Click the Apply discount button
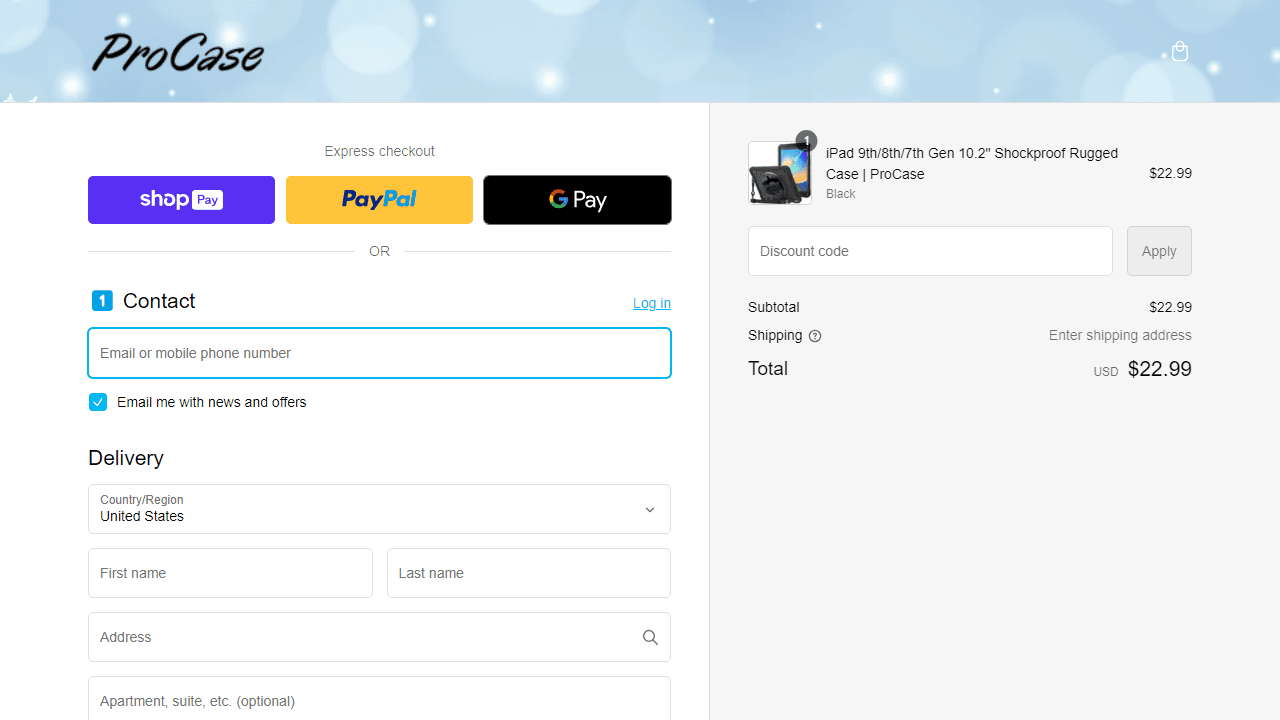Viewport: 1280px width, 720px height. [x=1159, y=251]
